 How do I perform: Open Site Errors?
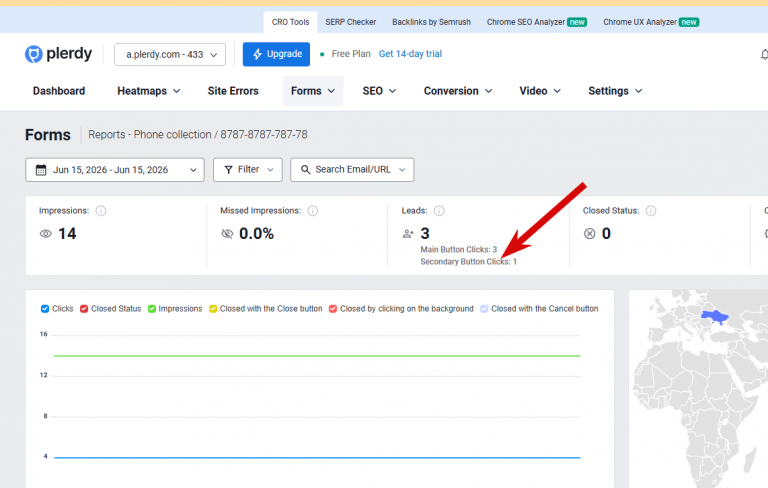[233, 91]
